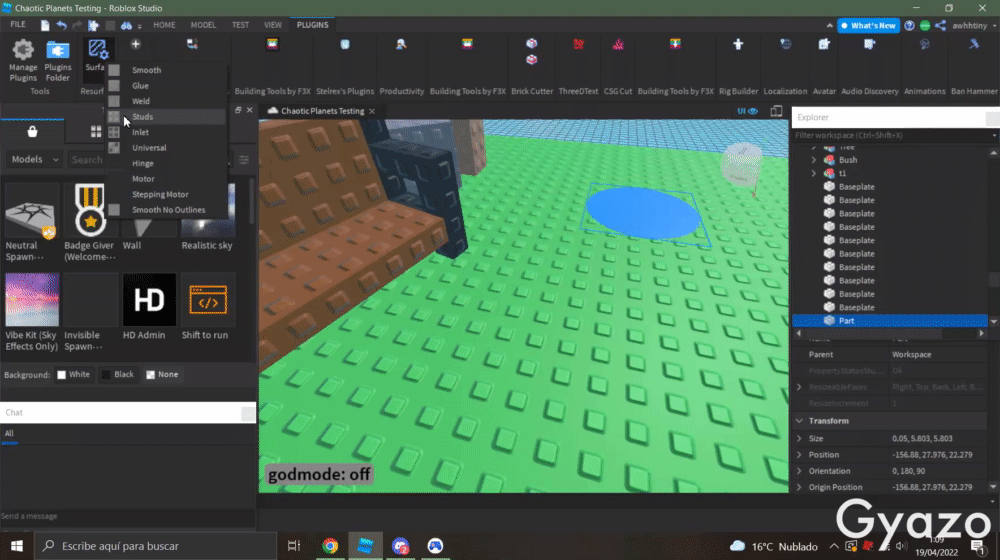Expand the ResizeableFaces property
This screenshot has width=1000, height=560.
pyautogui.click(x=799, y=387)
